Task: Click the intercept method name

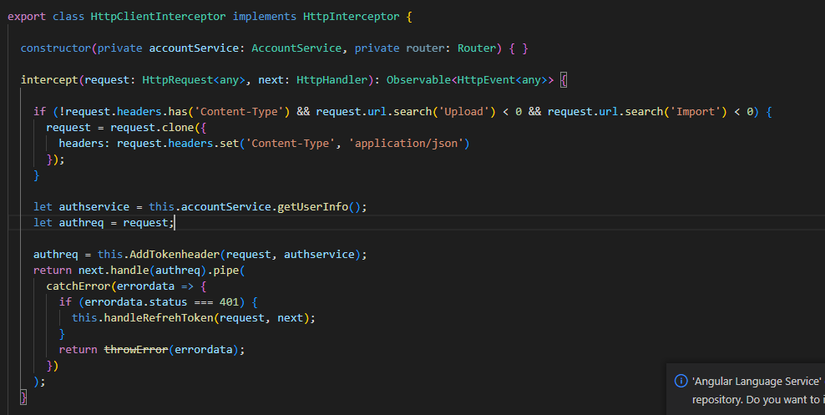Action: tap(49, 80)
